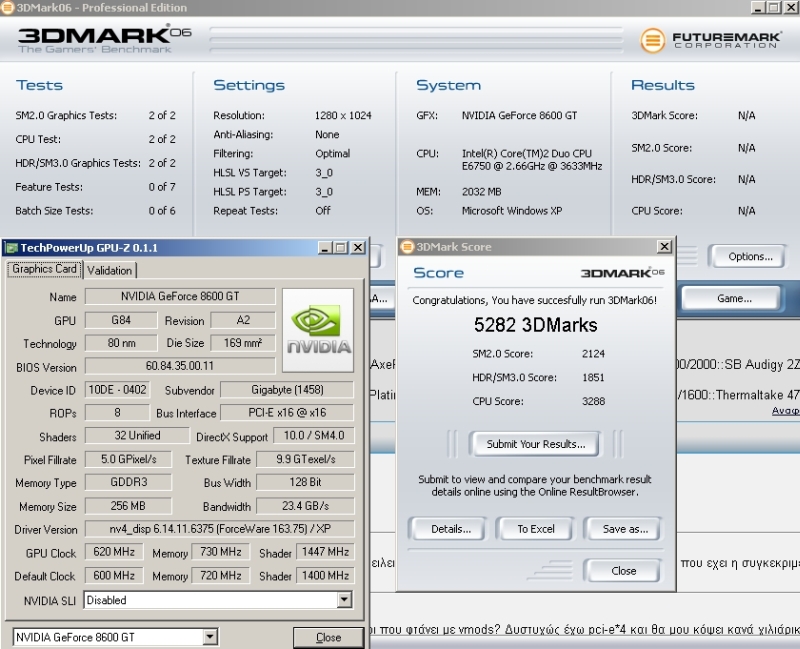Viewport: 800px width, 649px height.
Task: Click the Game button in 3DMark06
Action: 734,298
